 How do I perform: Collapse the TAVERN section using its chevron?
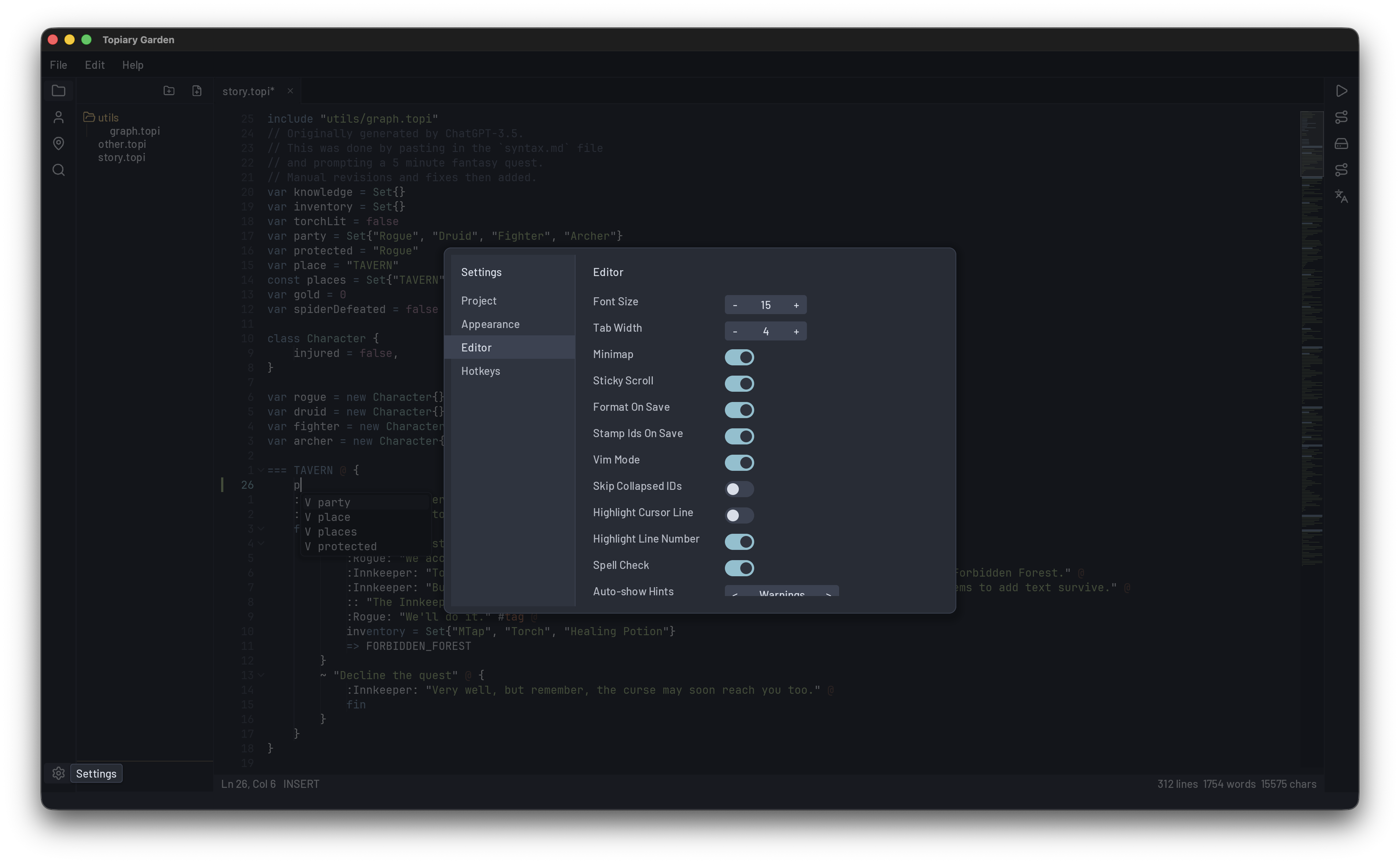[x=262, y=470]
